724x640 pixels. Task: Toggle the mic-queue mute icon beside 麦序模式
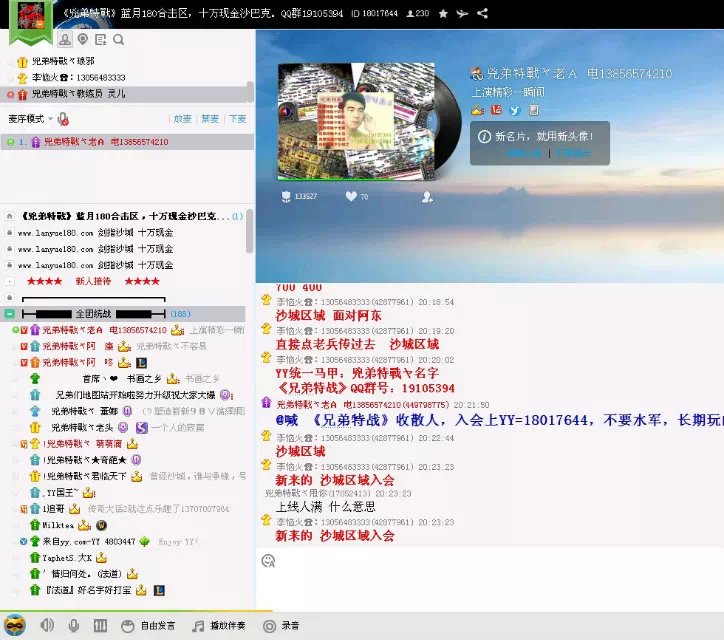coord(63,119)
